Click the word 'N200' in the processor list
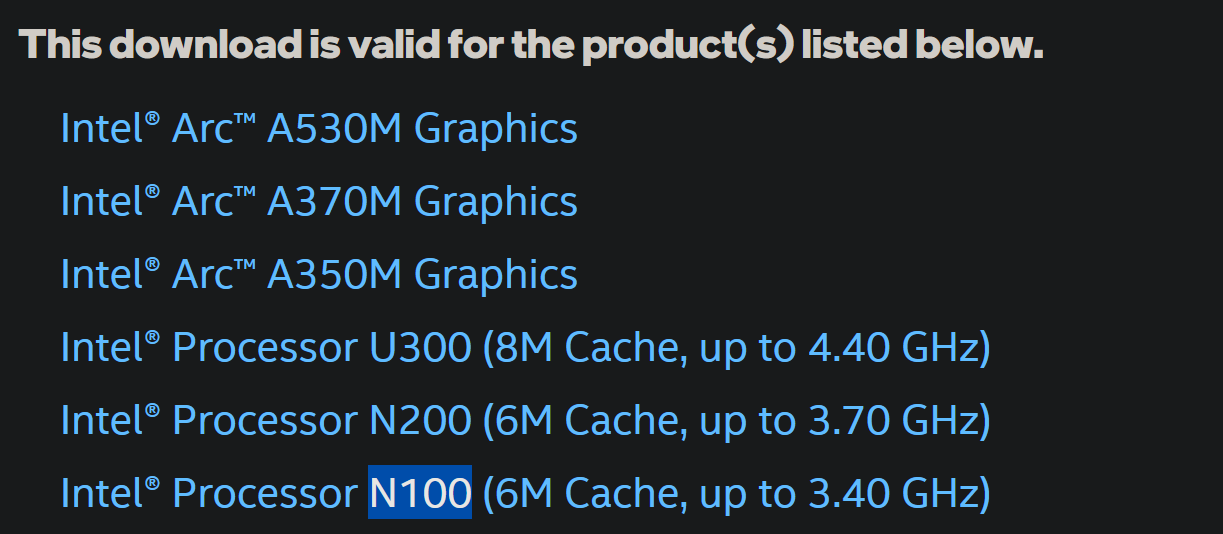 pos(420,421)
